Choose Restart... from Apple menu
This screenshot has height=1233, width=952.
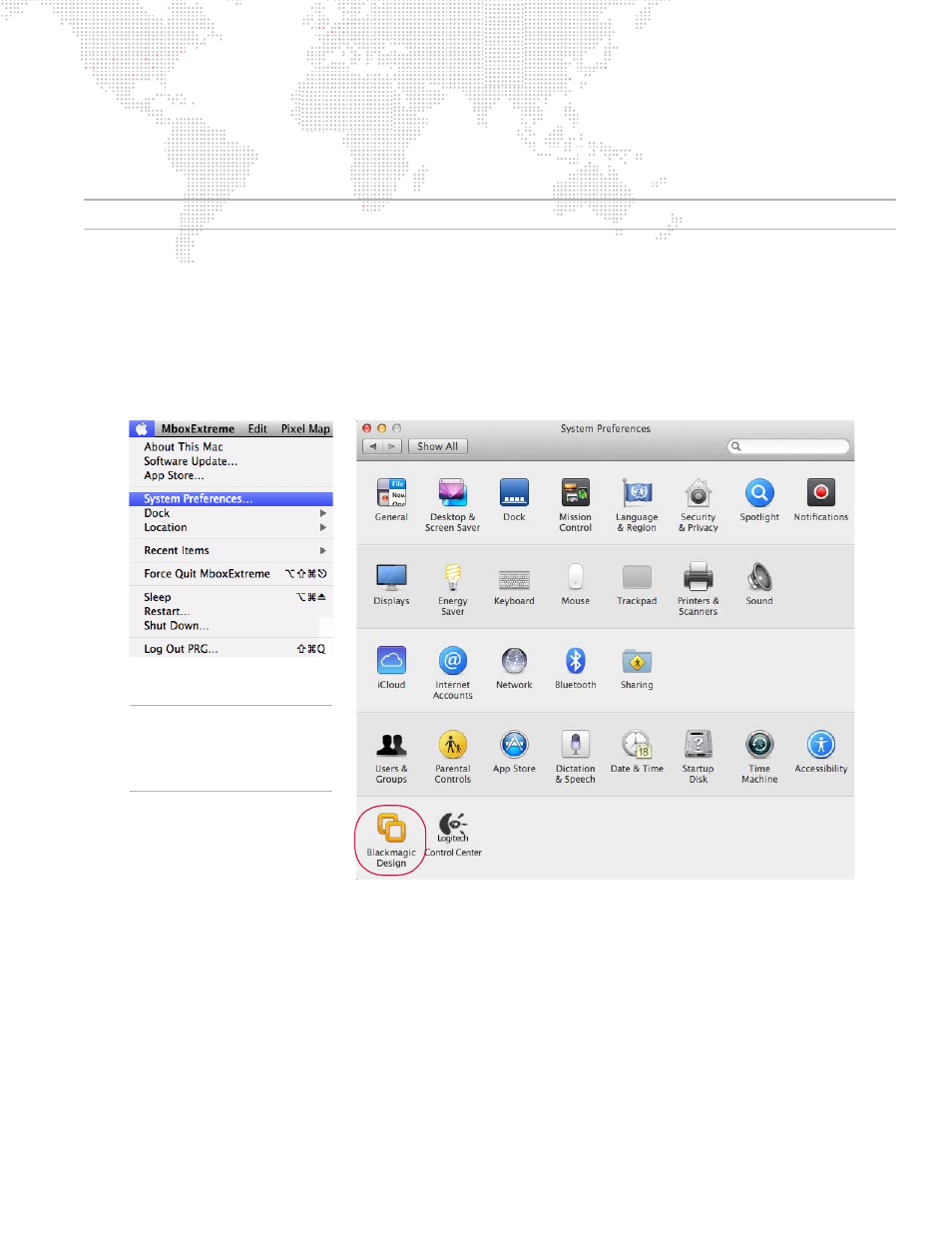click(231, 611)
